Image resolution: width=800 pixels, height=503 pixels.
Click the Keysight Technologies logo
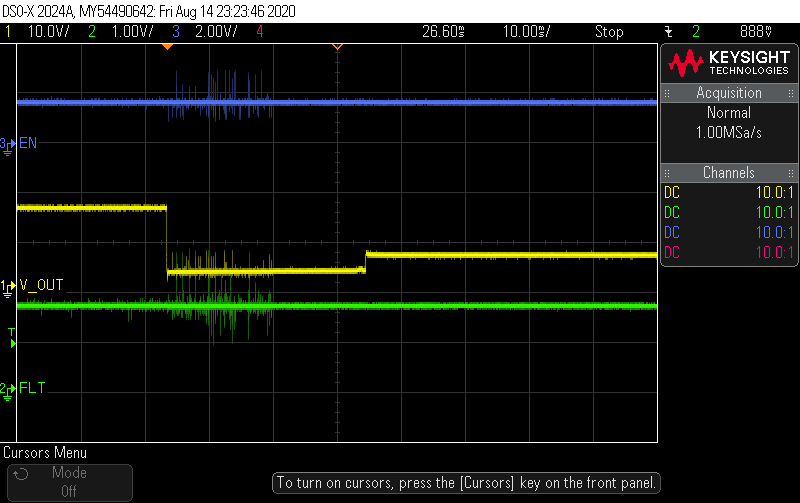(729, 63)
